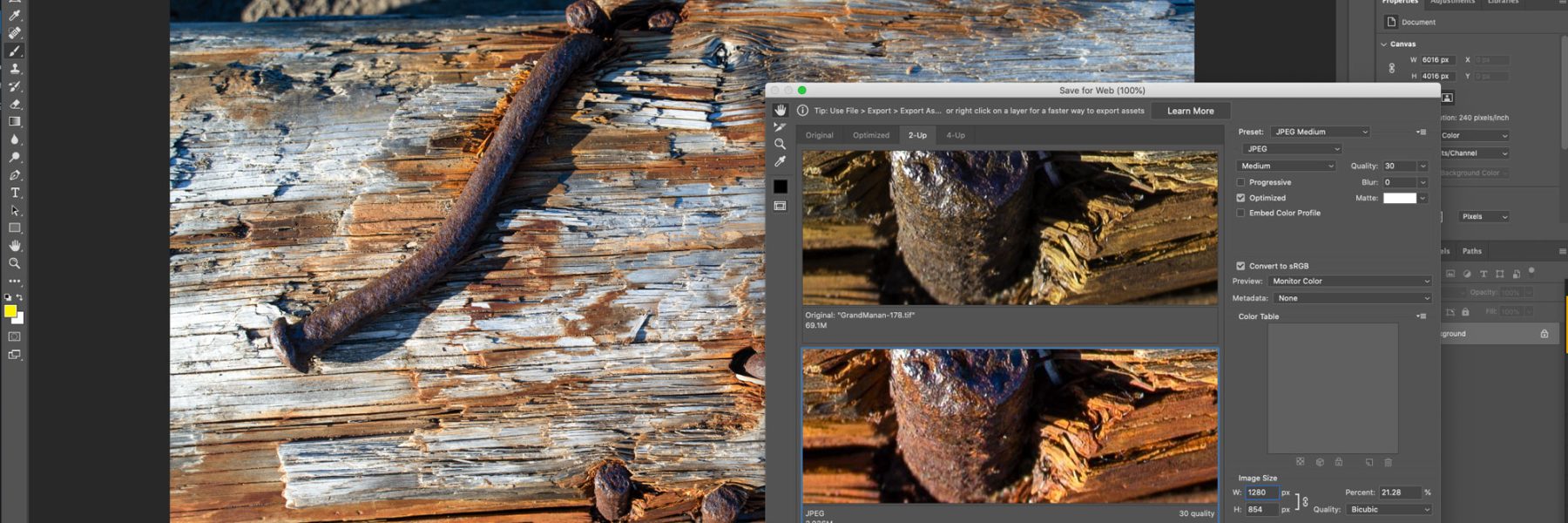This screenshot has height=523, width=1568.
Task: Delete selected color in Color Table
Action: coord(1389,462)
